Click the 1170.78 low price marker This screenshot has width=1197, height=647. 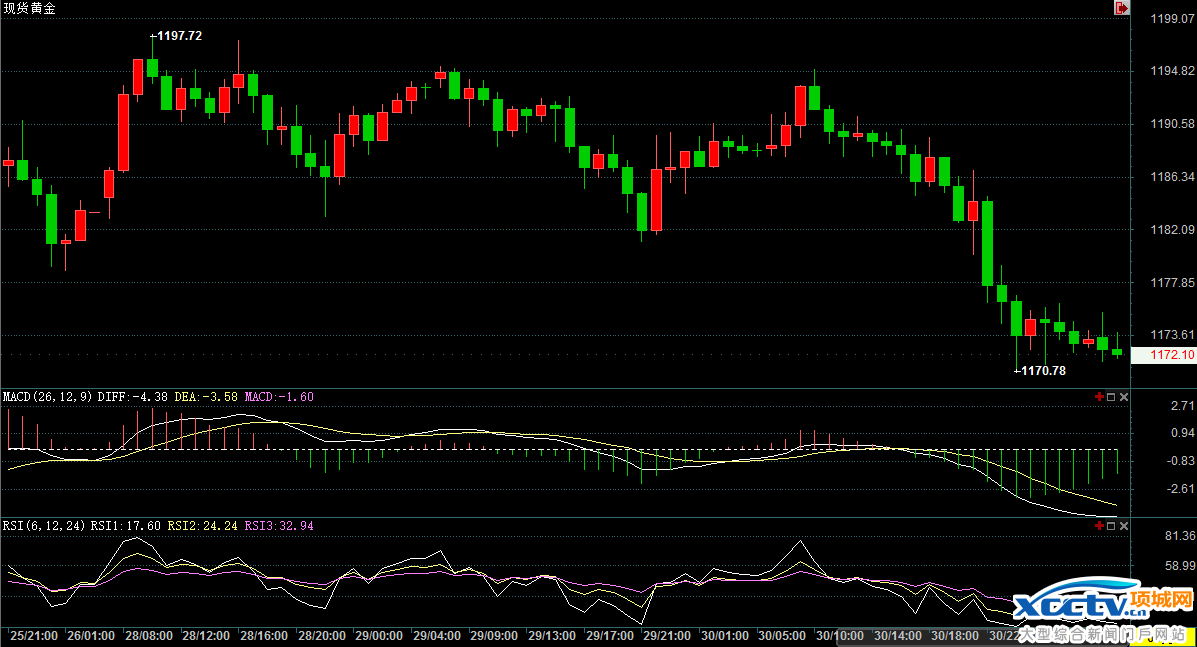point(1042,371)
